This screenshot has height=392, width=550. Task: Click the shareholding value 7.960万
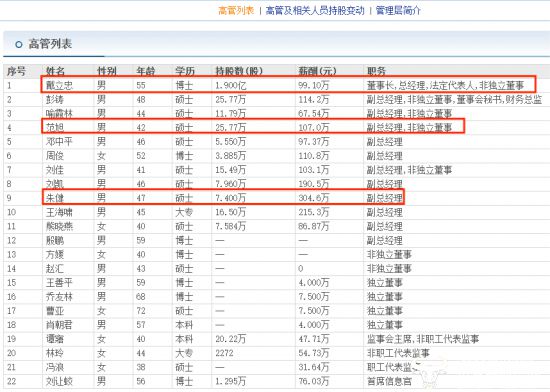230,184
